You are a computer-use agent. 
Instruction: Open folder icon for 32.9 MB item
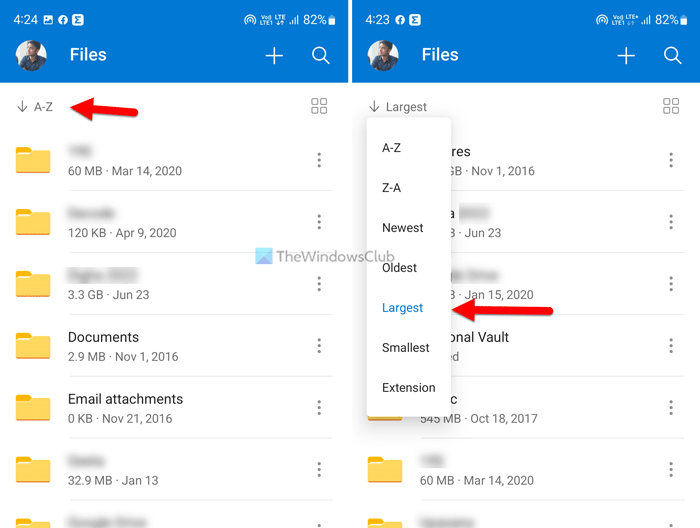pyautogui.click(x=33, y=470)
